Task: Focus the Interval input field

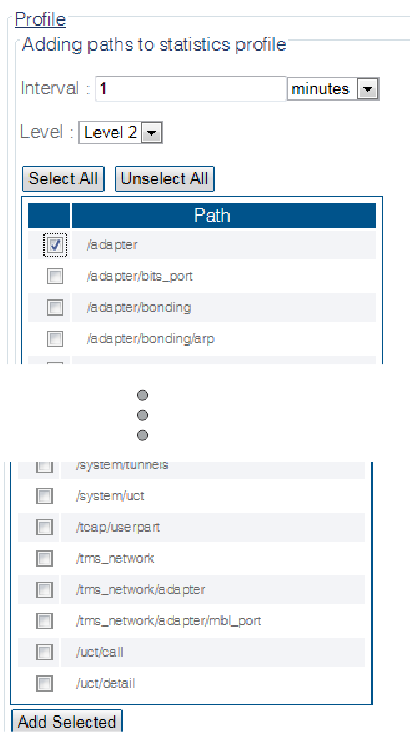Action: tap(191, 89)
